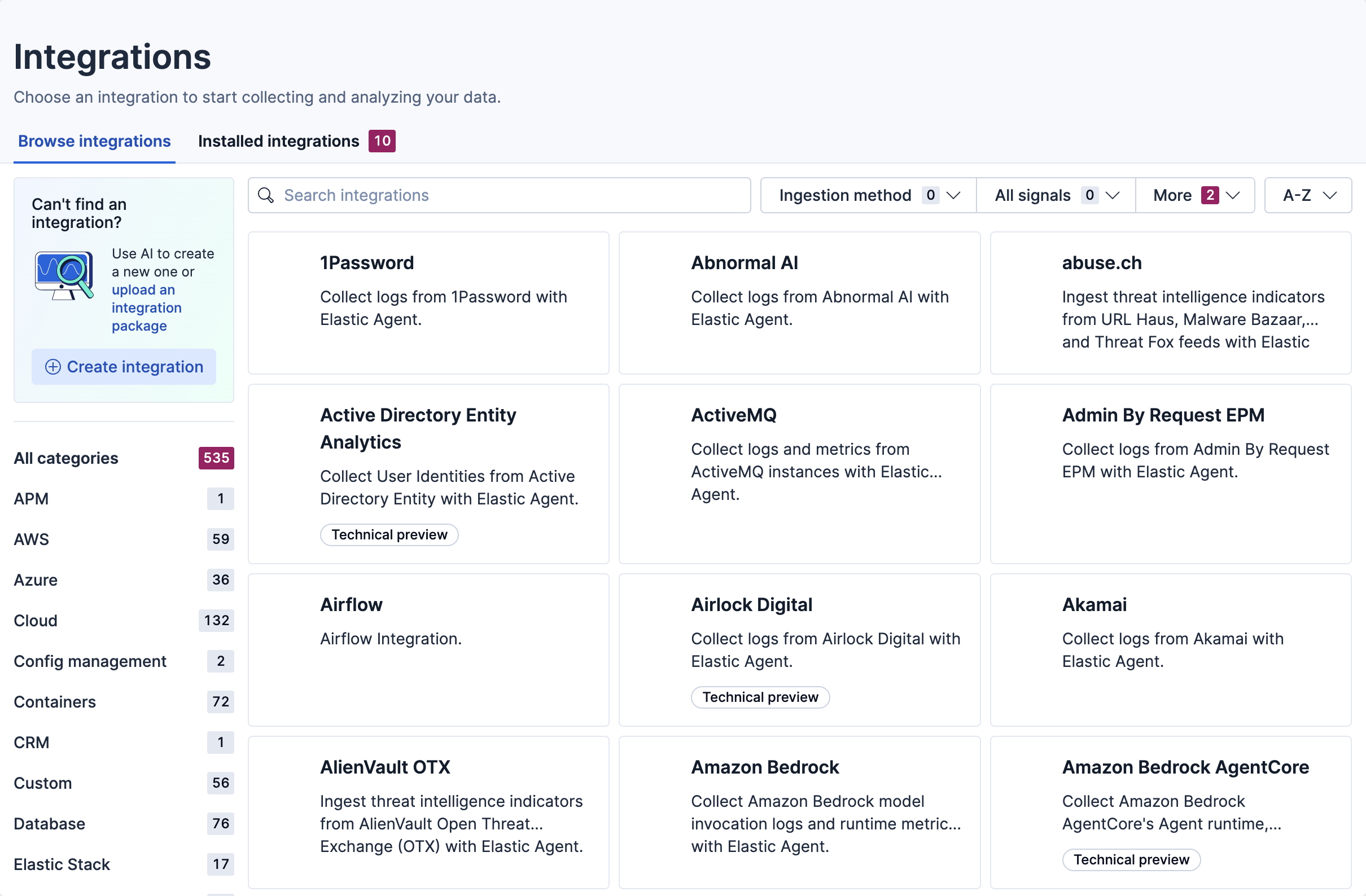This screenshot has height=896, width=1366.
Task: Select the Database category
Action: click(124, 824)
